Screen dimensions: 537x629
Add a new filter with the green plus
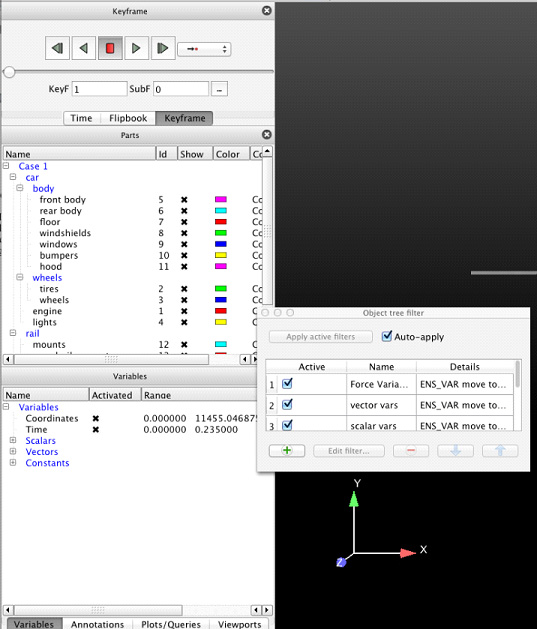coord(287,450)
